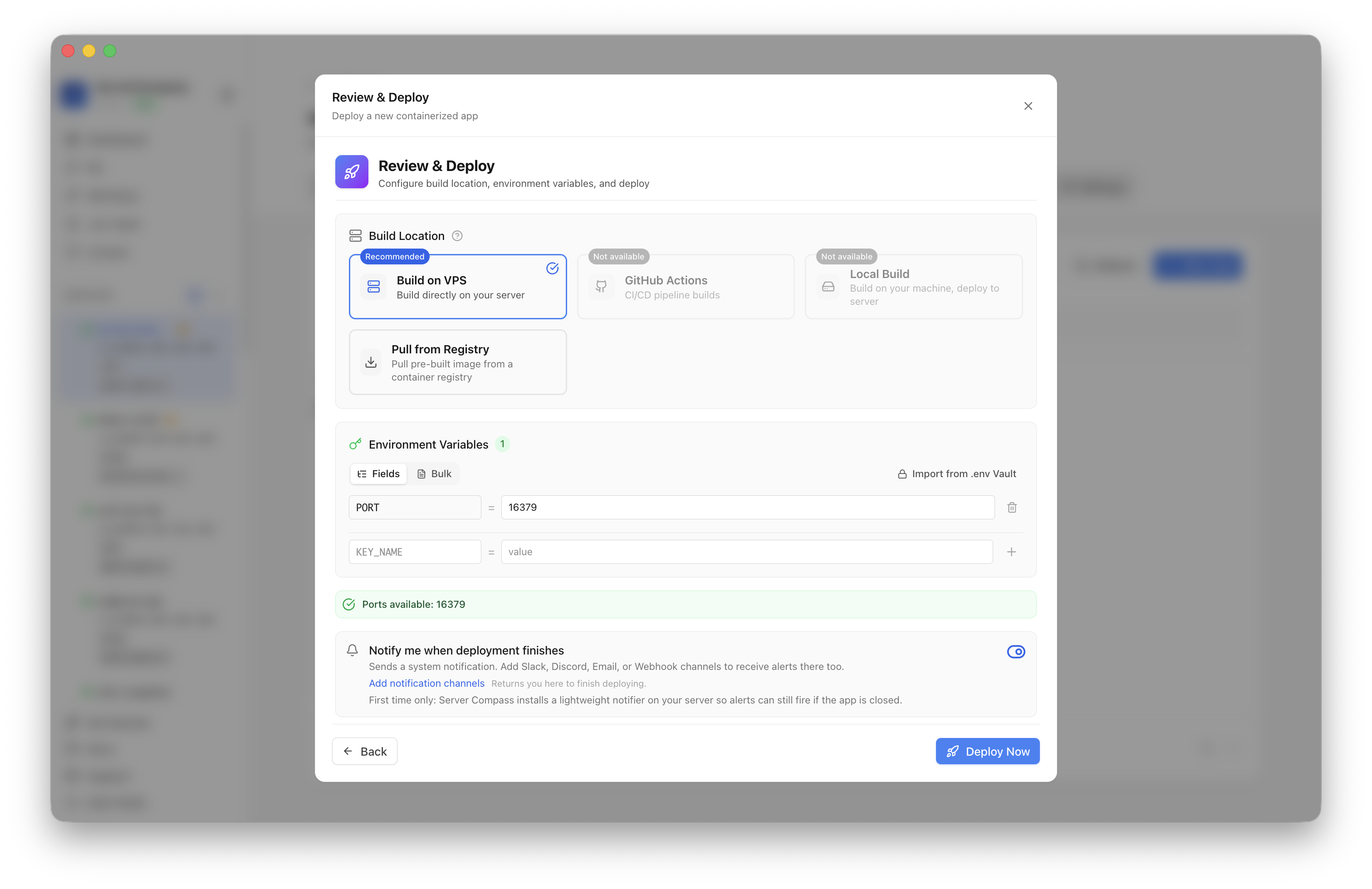
Task: Select the Pull from Registry option
Action: click(458, 362)
